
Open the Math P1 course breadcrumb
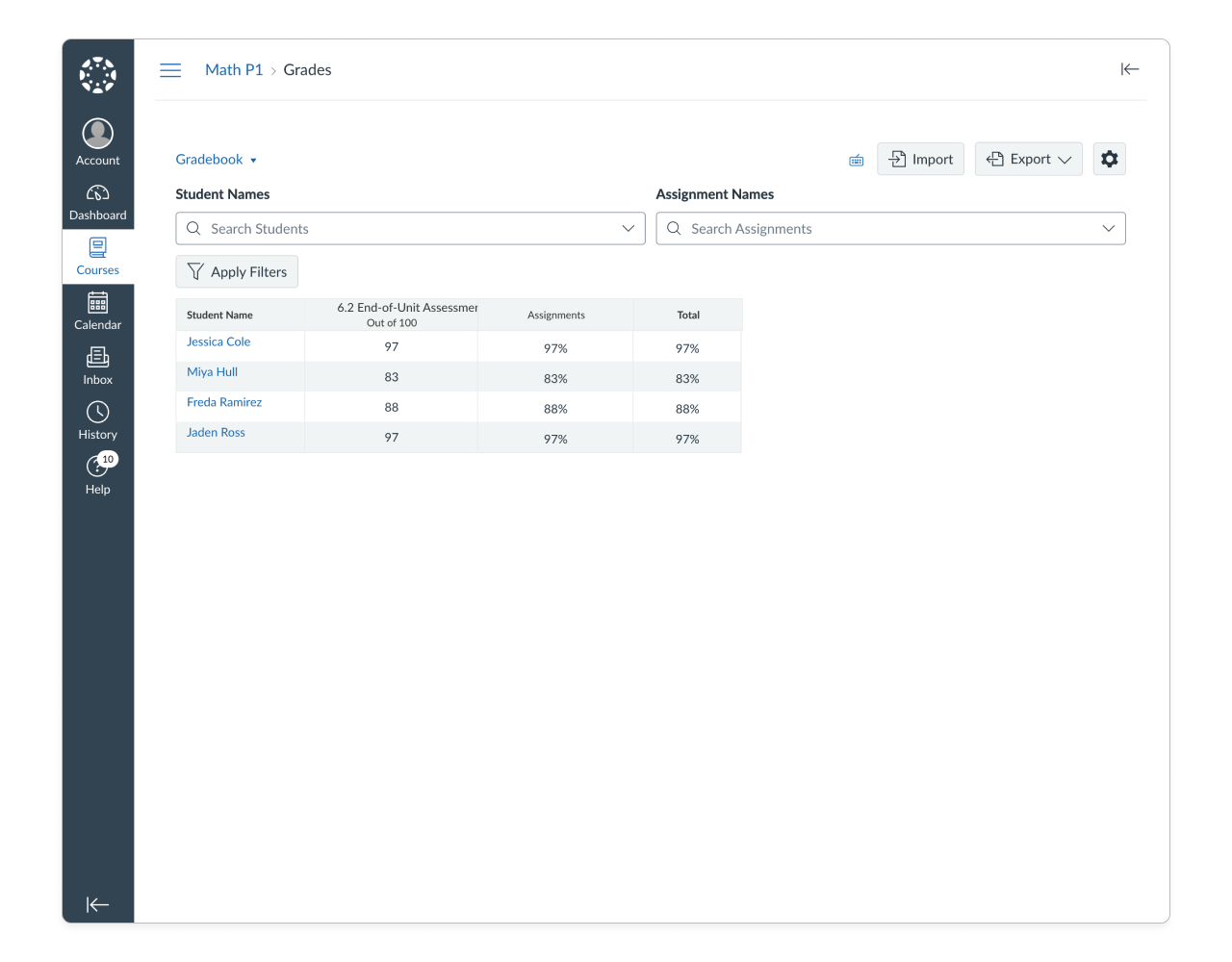click(234, 69)
